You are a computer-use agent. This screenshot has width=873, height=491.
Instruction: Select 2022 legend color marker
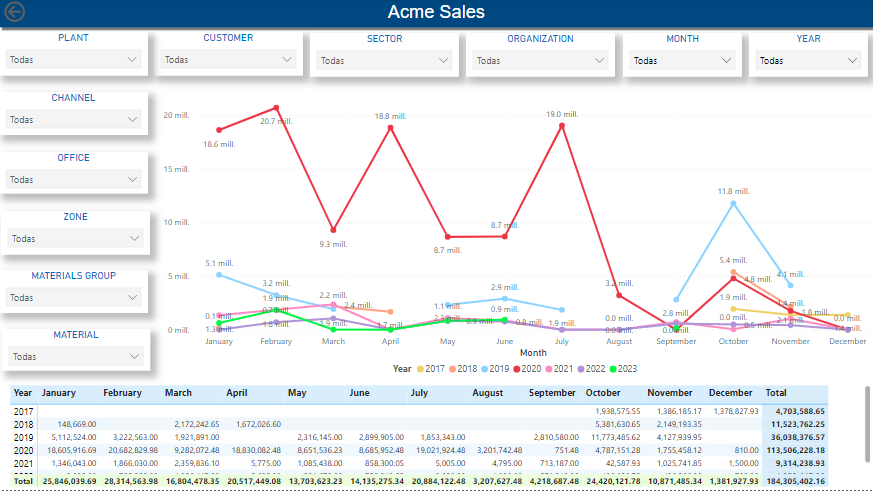(581, 369)
